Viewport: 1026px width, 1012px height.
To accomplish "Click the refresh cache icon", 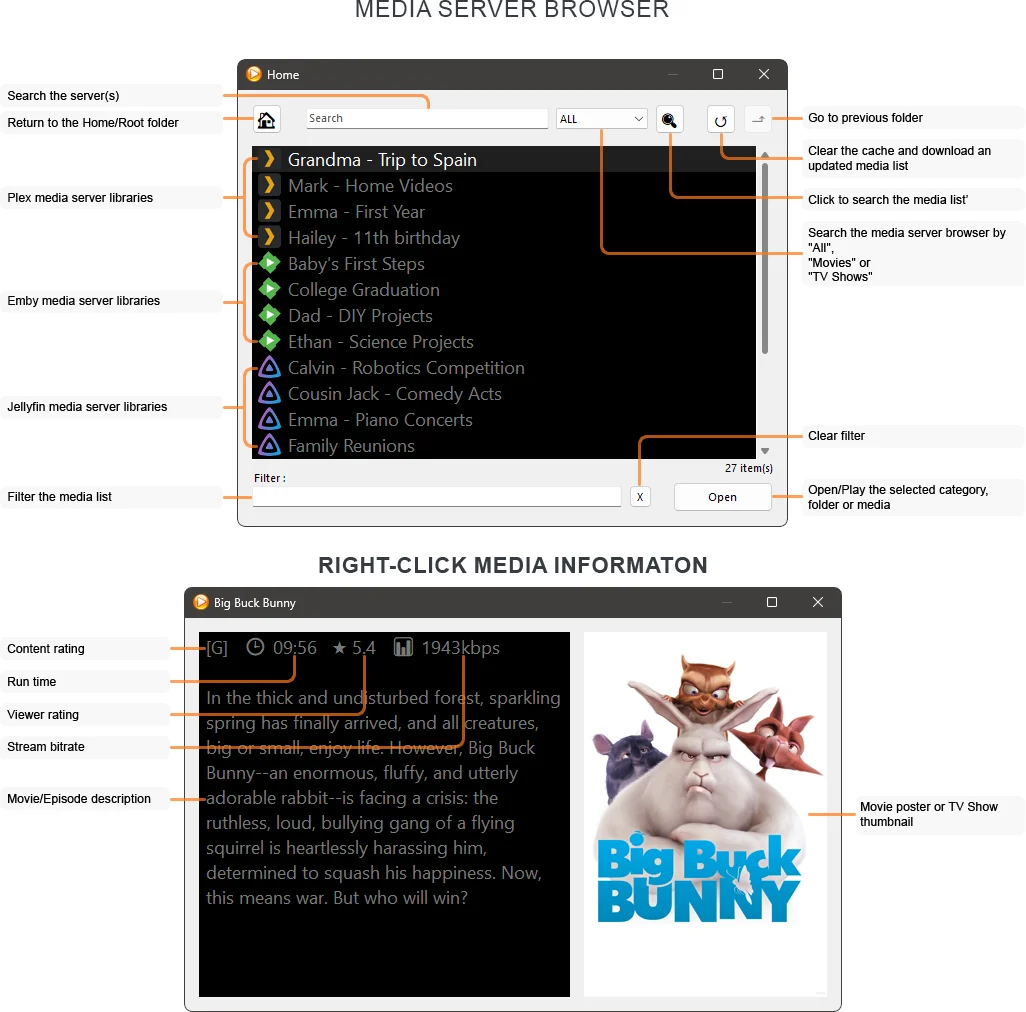I will (720, 120).
